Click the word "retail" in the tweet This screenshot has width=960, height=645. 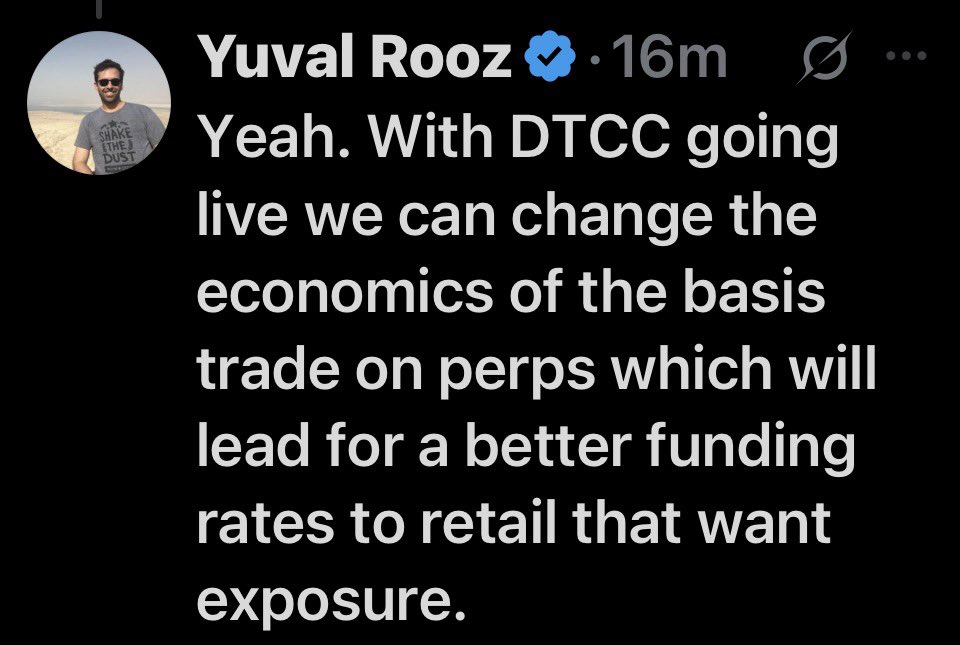tap(487, 523)
